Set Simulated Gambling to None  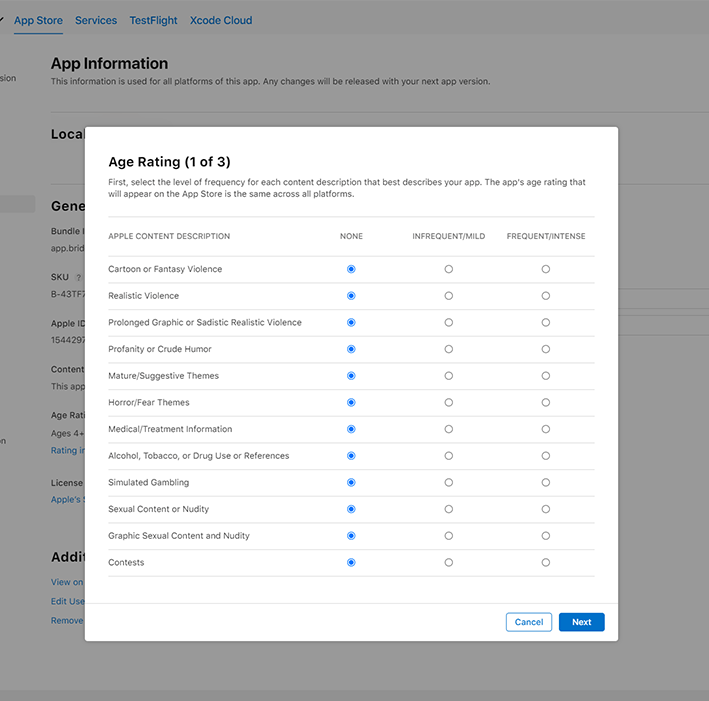tap(351, 483)
